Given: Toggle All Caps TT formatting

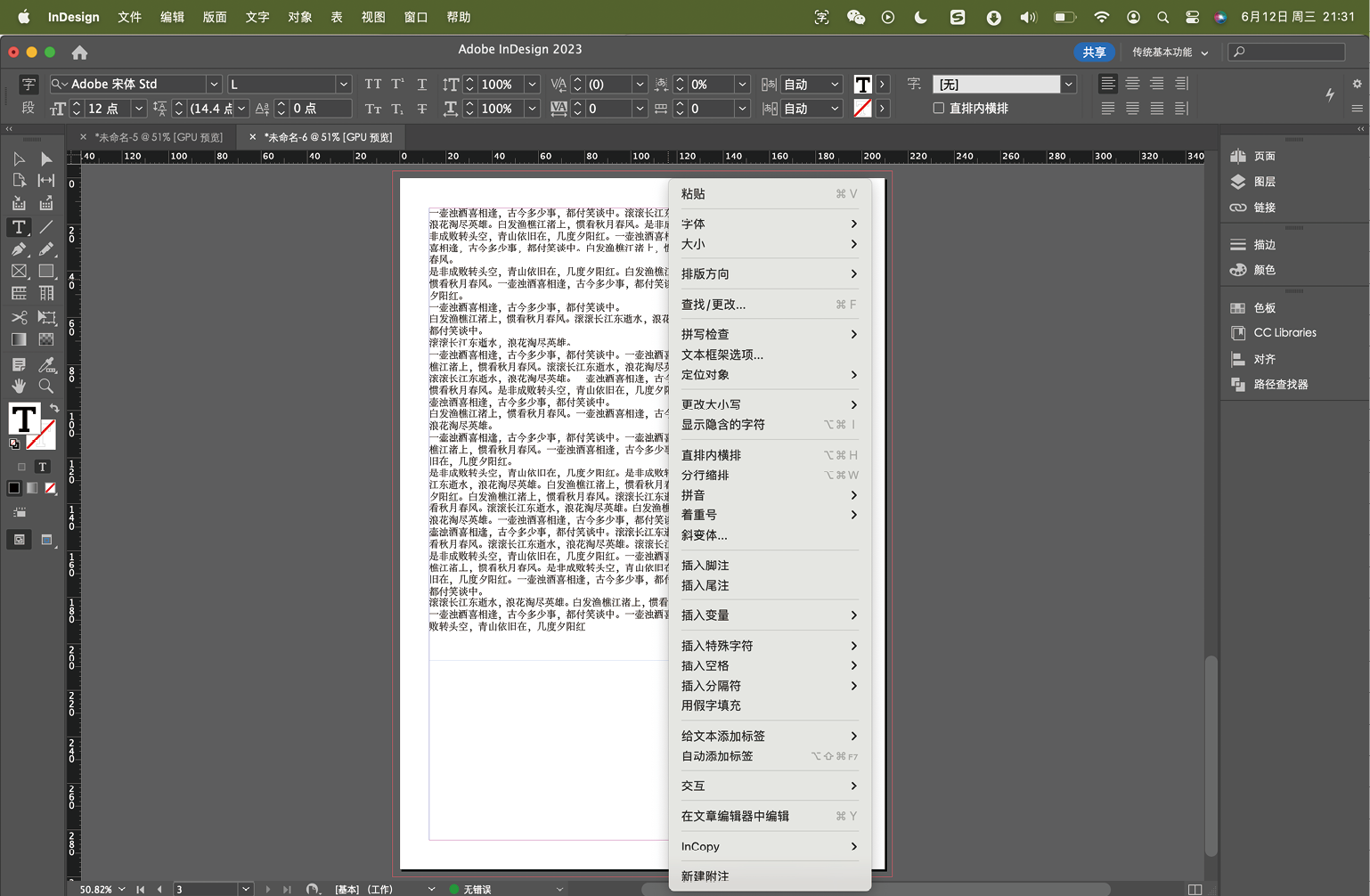Looking at the screenshot, I should [x=372, y=84].
